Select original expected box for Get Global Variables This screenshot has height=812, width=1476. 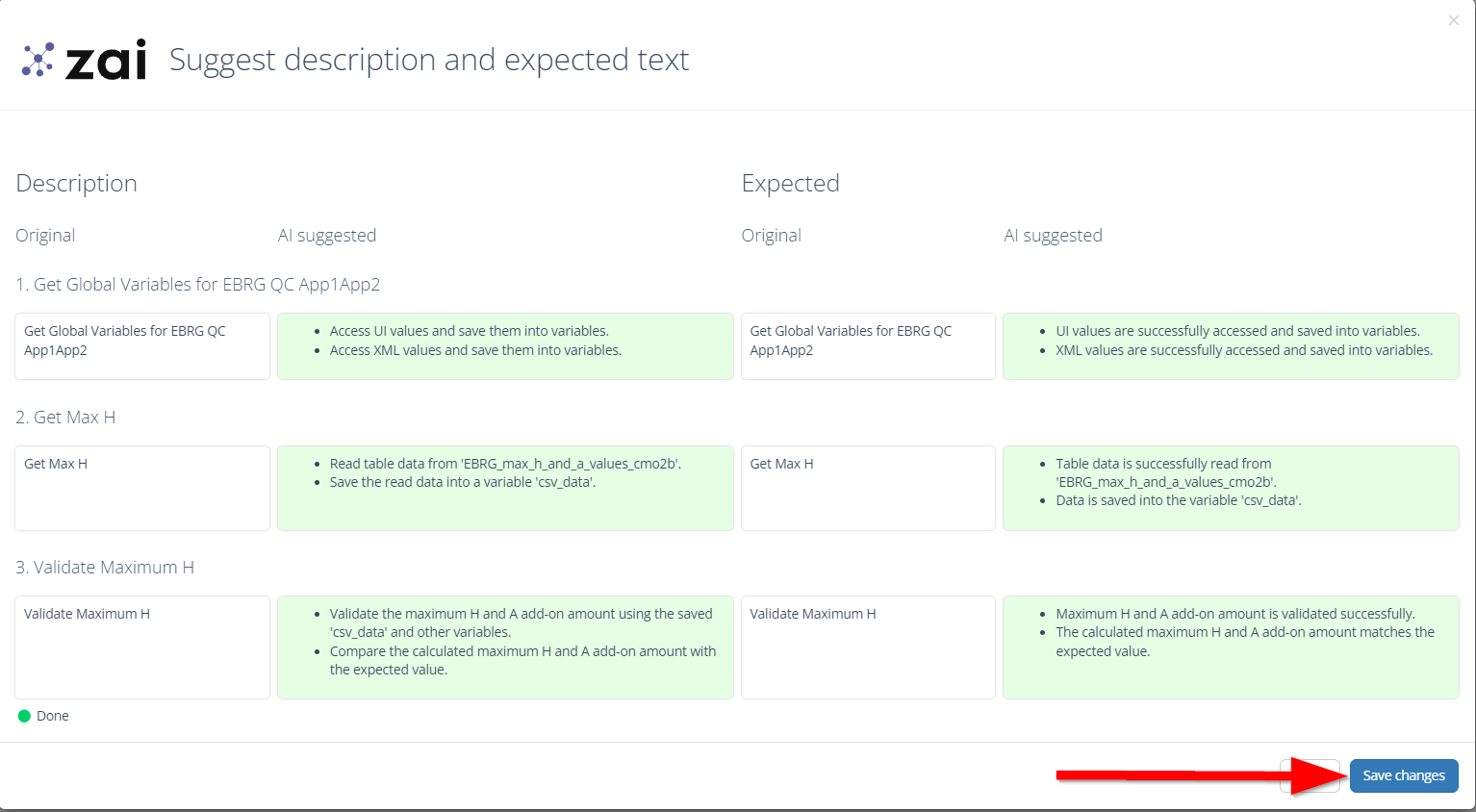pyautogui.click(x=868, y=346)
